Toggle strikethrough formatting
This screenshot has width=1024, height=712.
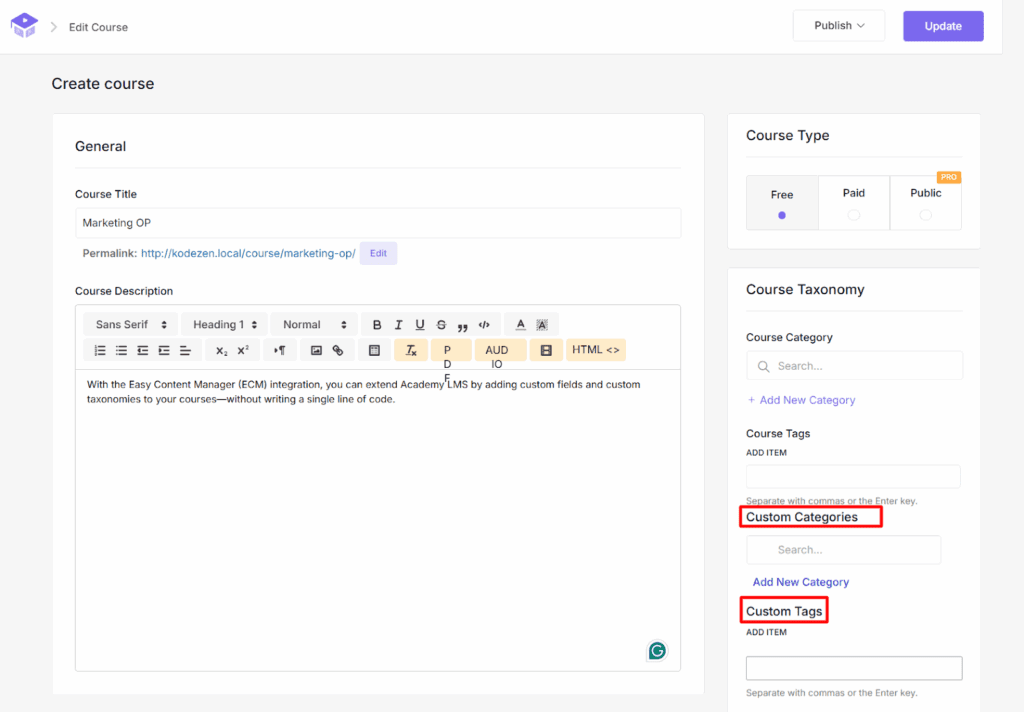tap(440, 324)
